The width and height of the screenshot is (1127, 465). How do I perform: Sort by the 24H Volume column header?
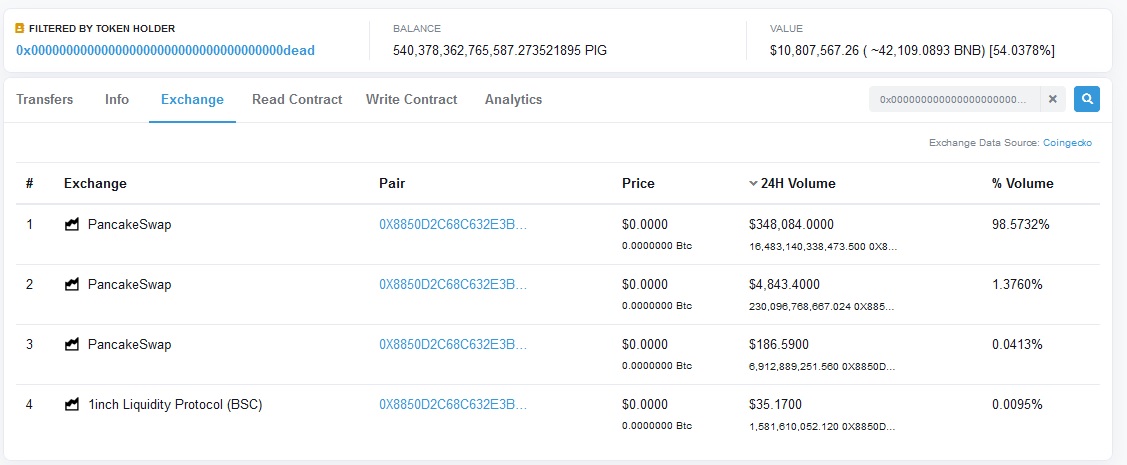tap(792, 183)
